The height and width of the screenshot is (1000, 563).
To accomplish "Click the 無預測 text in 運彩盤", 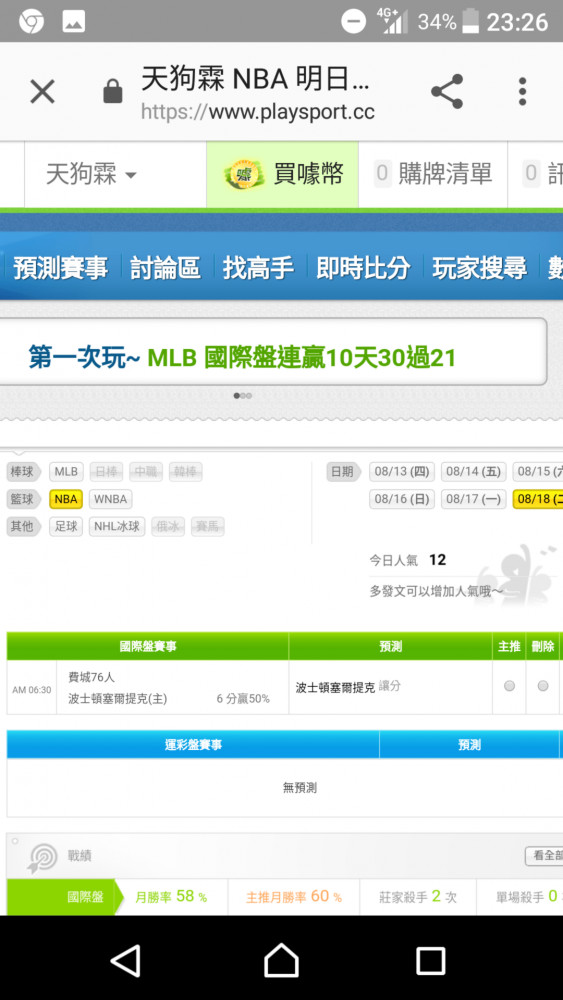I will point(300,788).
